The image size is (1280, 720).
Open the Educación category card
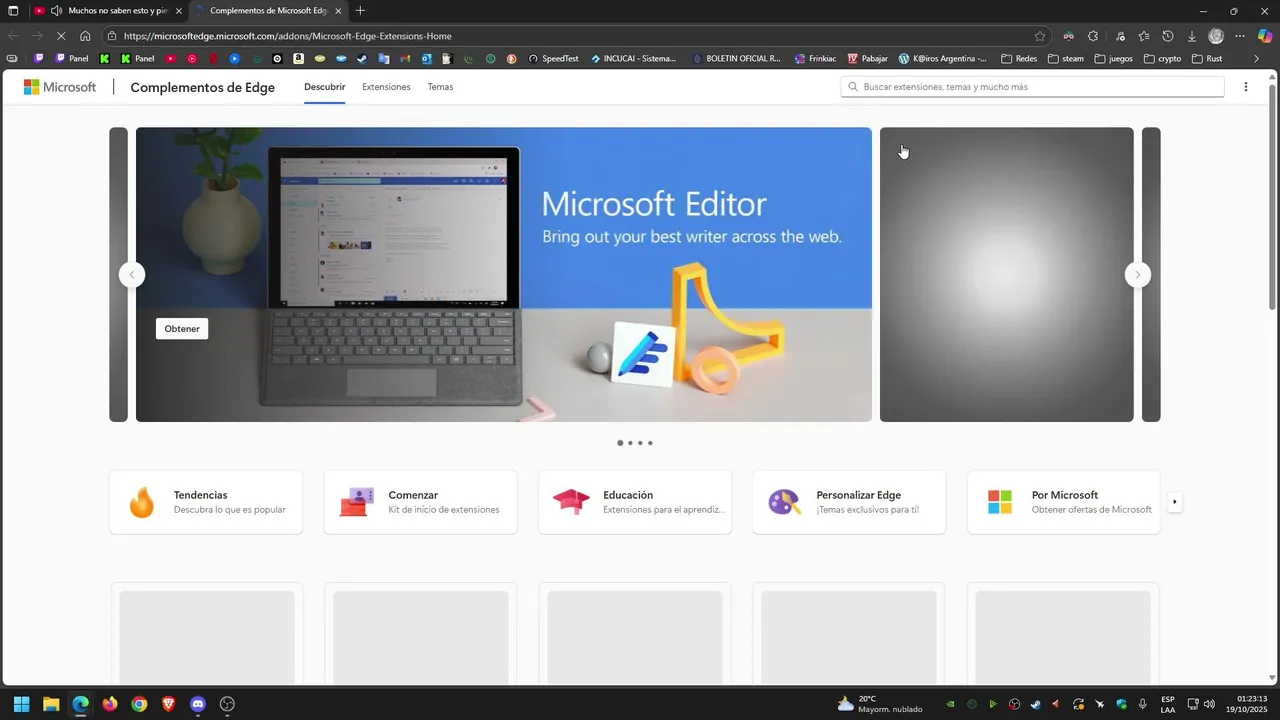click(635, 502)
